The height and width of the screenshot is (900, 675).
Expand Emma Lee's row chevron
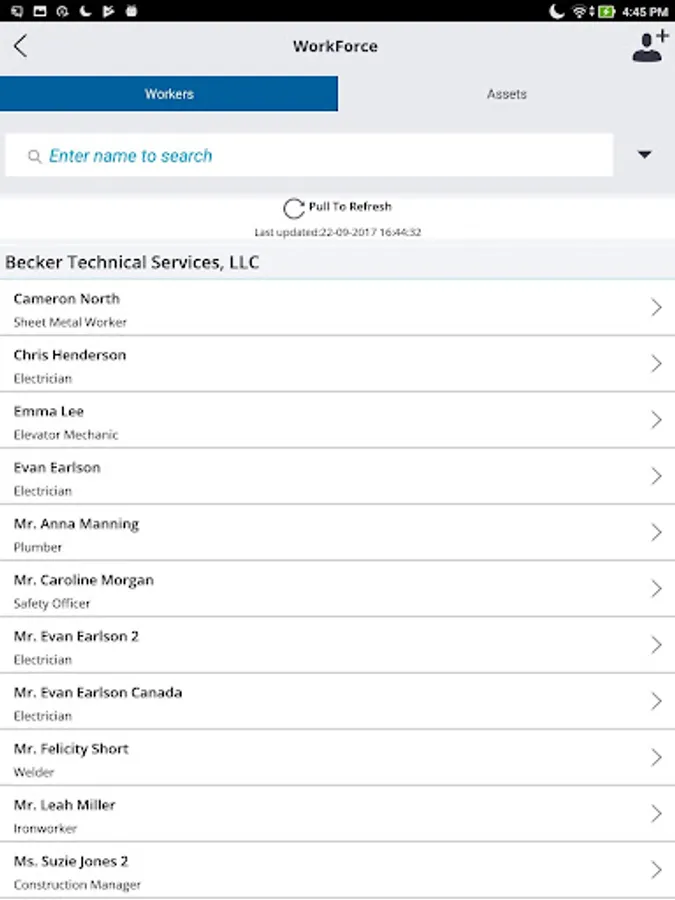point(656,420)
